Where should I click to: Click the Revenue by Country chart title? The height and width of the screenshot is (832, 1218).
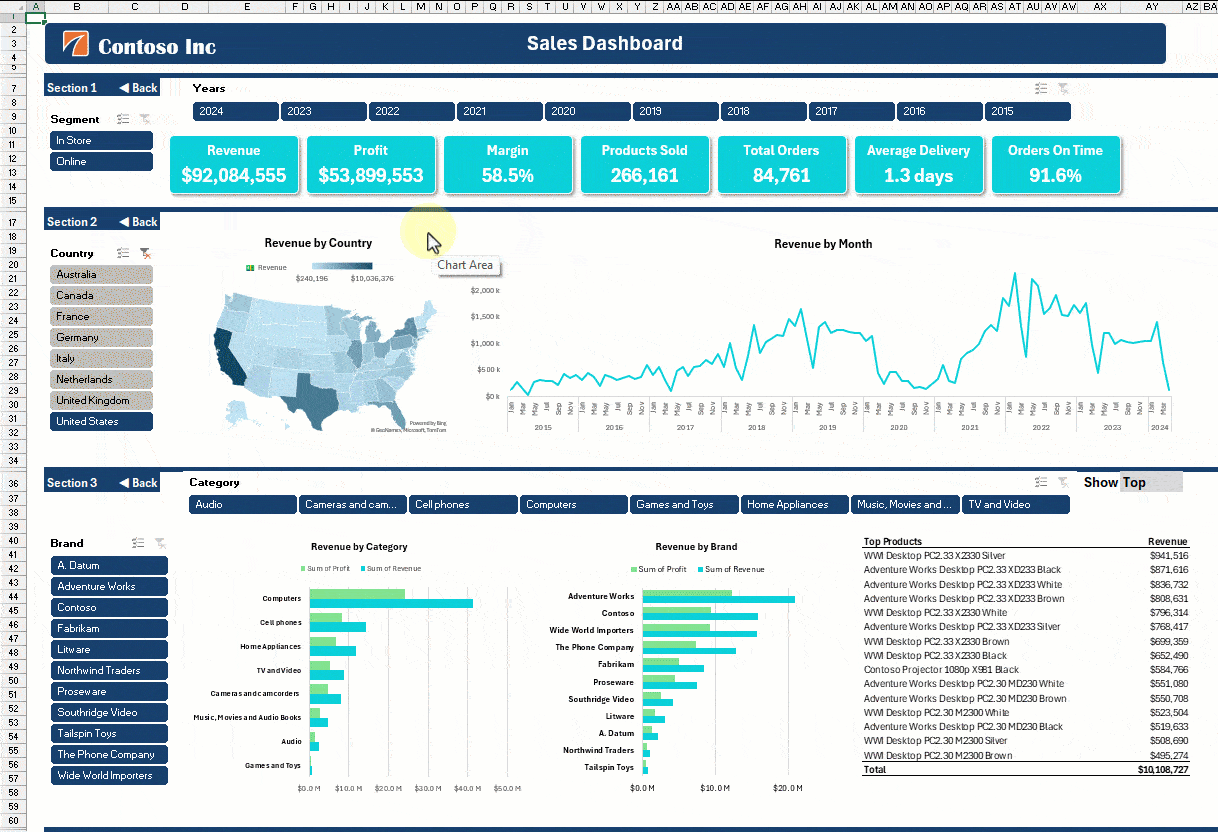[x=318, y=243]
